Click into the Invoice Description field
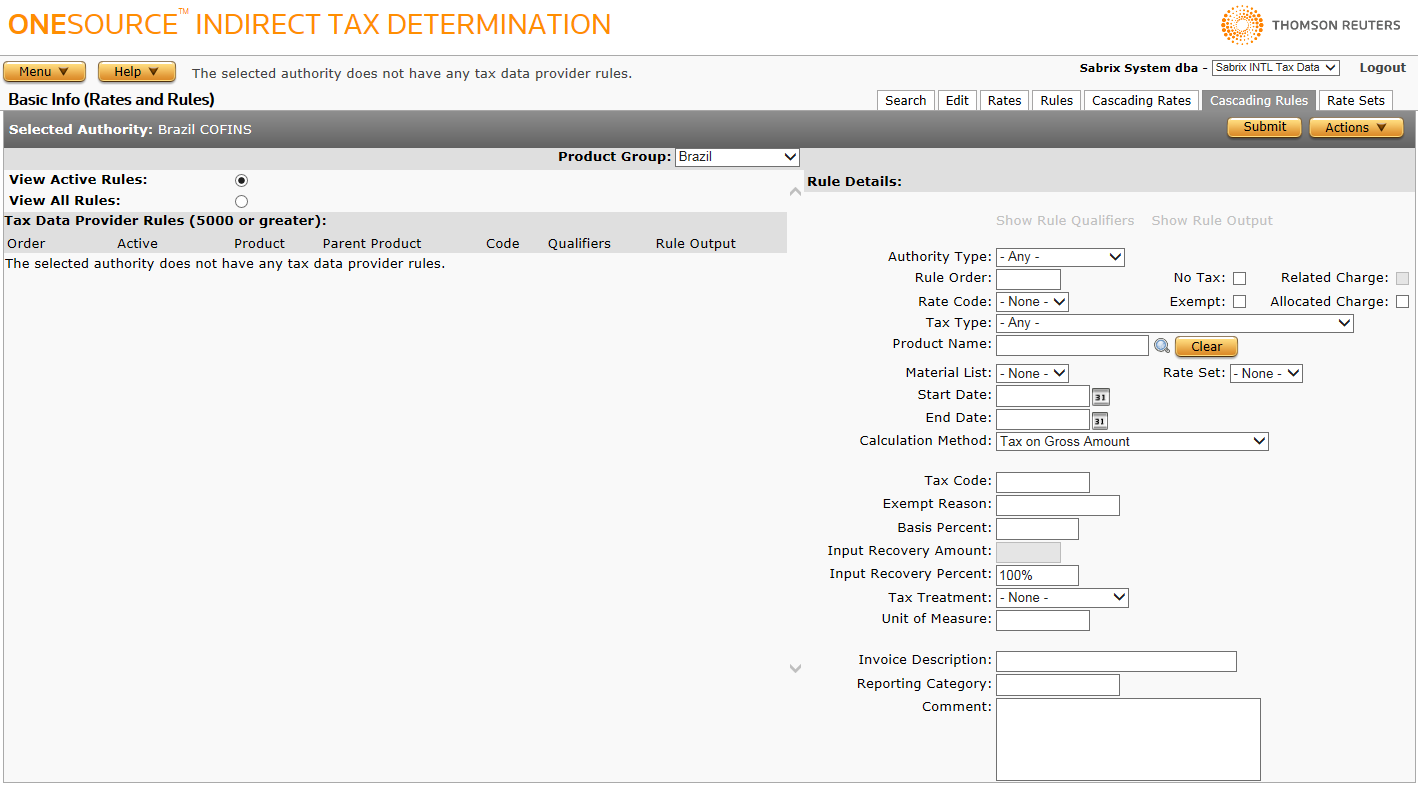This screenshot has width=1418, height=790. (x=1116, y=661)
